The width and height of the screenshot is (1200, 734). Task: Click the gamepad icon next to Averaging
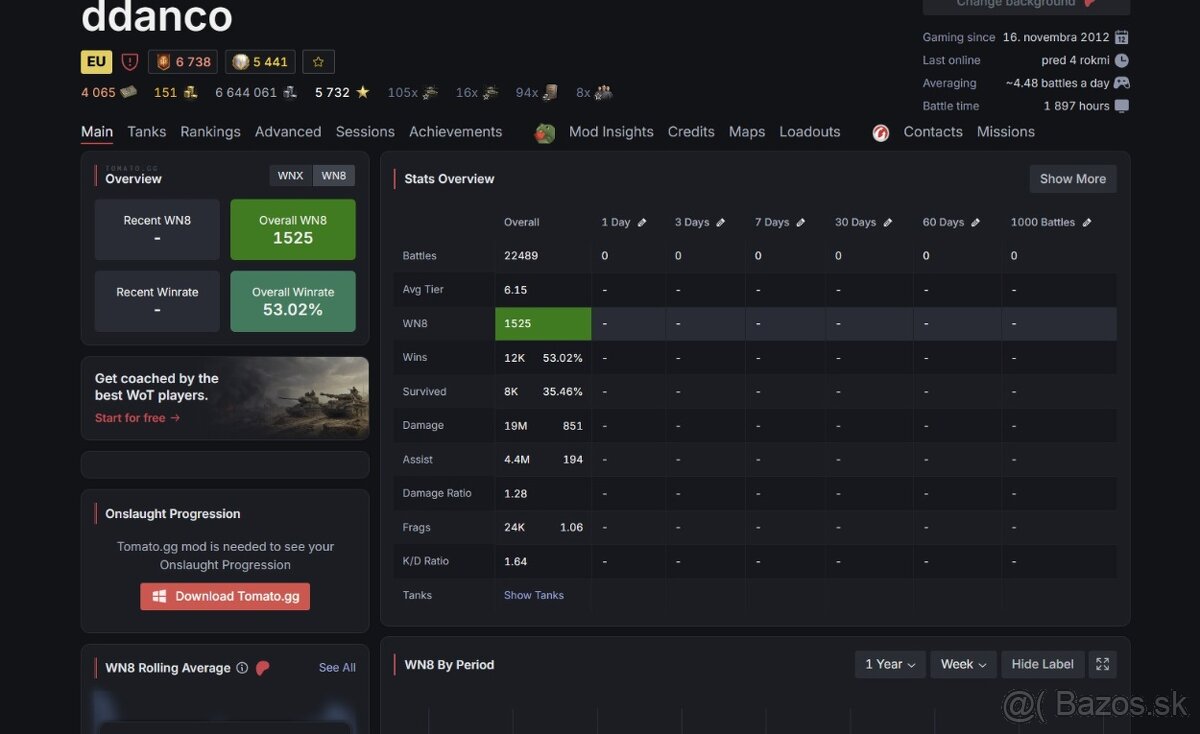click(1122, 83)
